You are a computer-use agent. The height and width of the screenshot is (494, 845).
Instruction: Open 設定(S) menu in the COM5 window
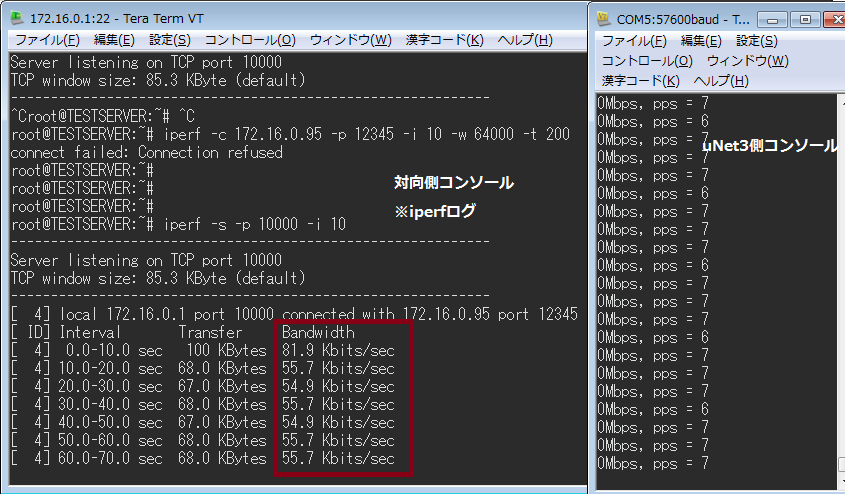click(756, 41)
